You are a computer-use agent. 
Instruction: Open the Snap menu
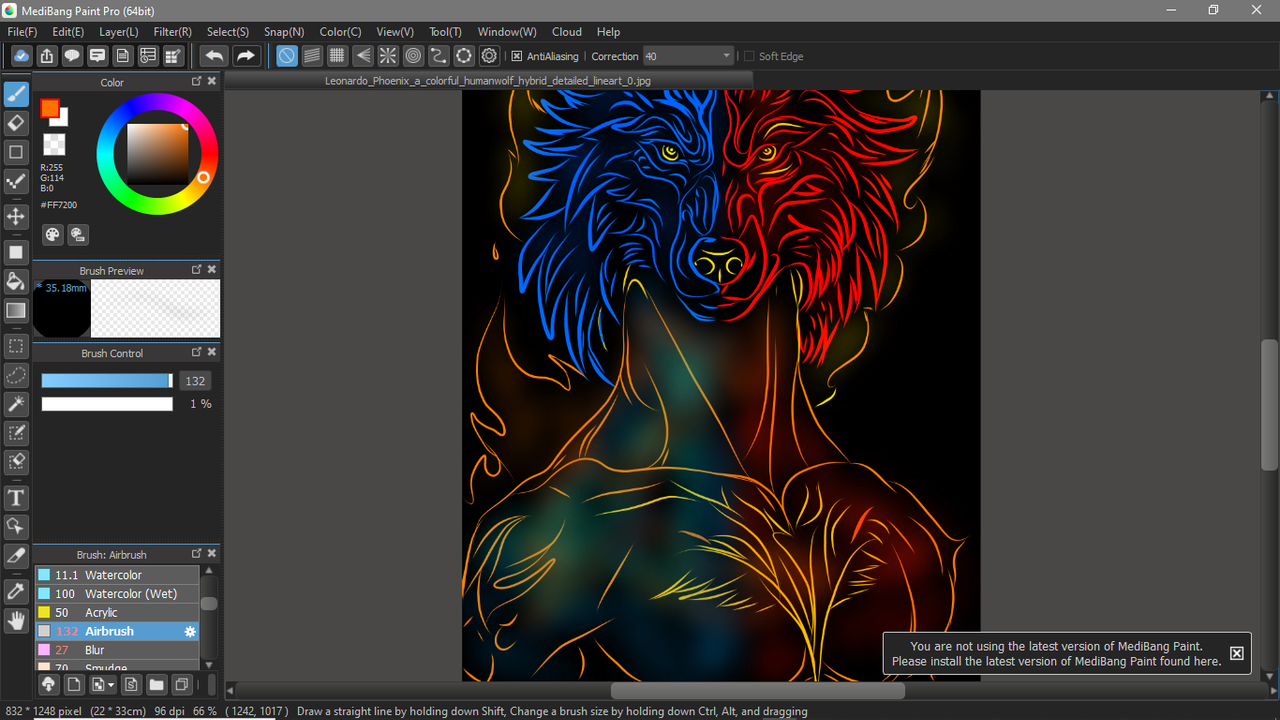click(x=284, y=32)
